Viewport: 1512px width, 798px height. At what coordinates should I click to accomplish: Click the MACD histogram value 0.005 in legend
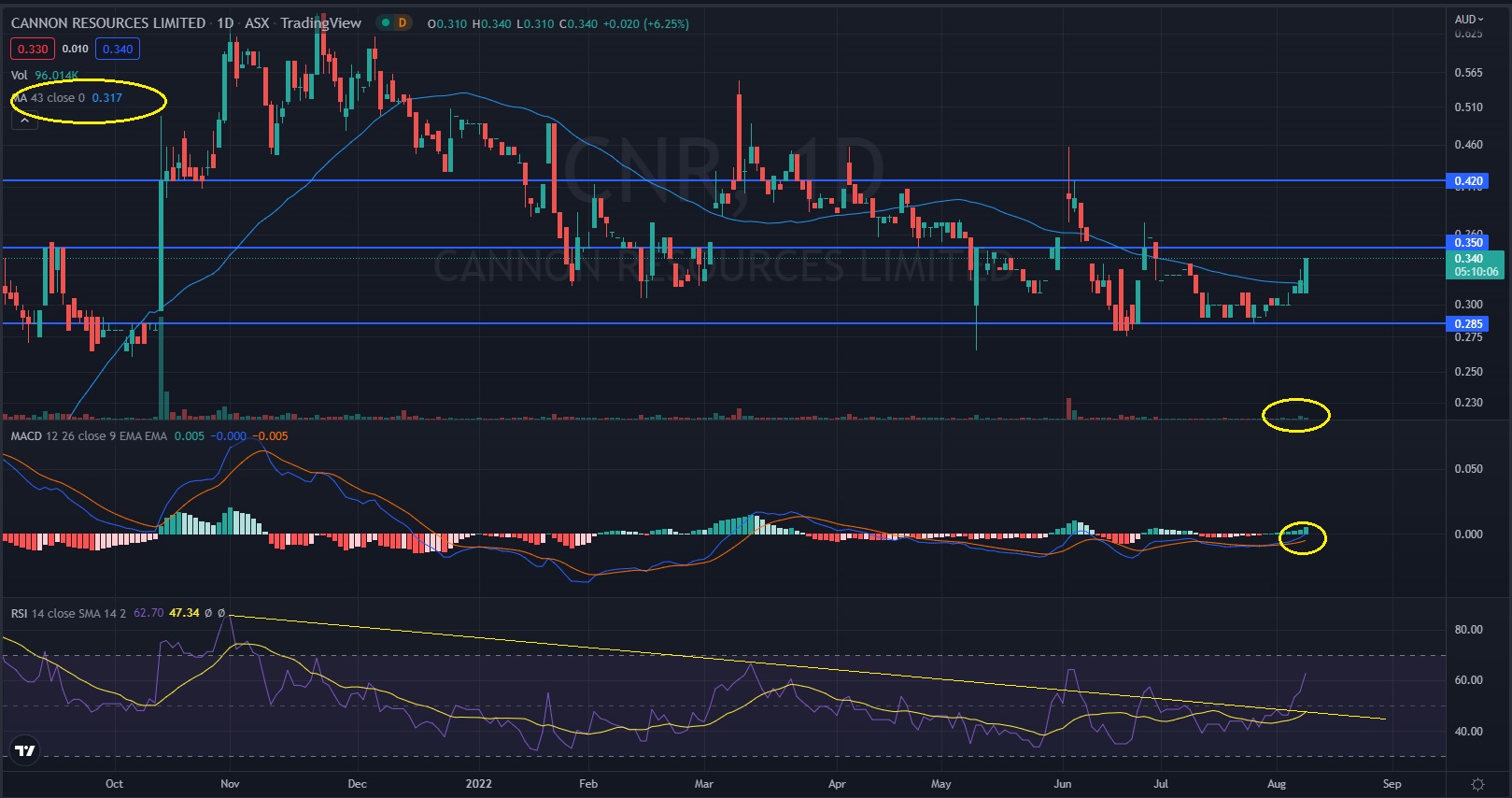click(190, 435)
